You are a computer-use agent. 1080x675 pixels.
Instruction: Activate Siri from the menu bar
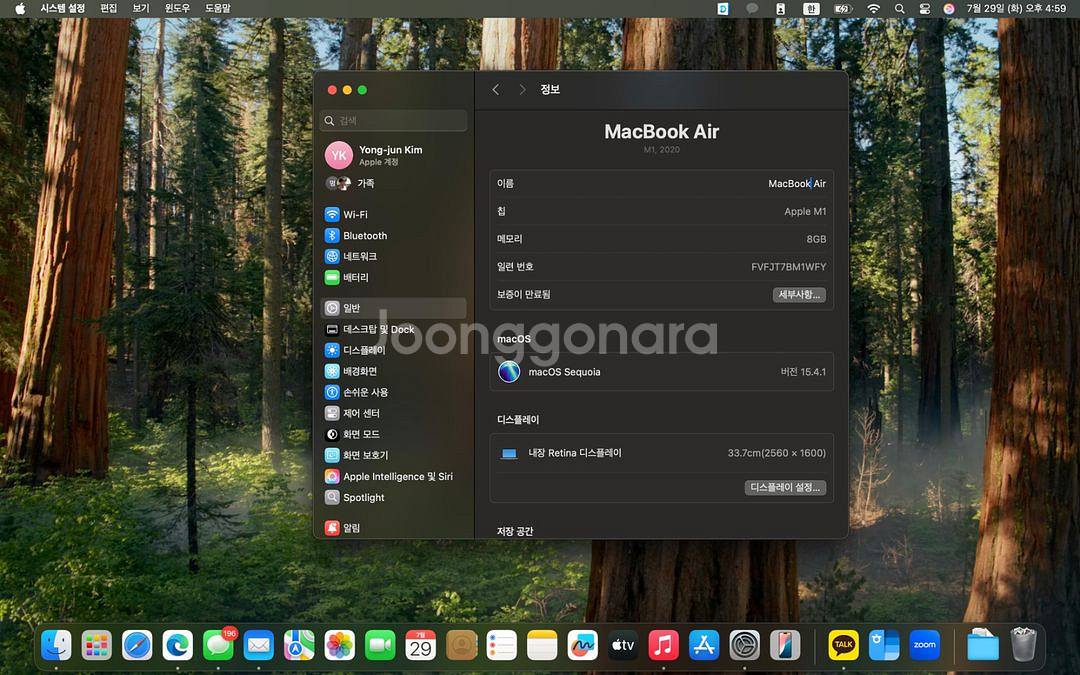point(949,8)
